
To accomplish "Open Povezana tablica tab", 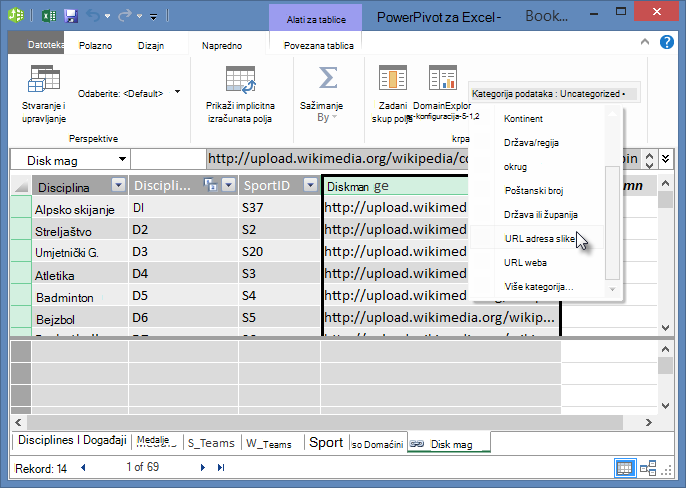I will (x=318, y=46).
